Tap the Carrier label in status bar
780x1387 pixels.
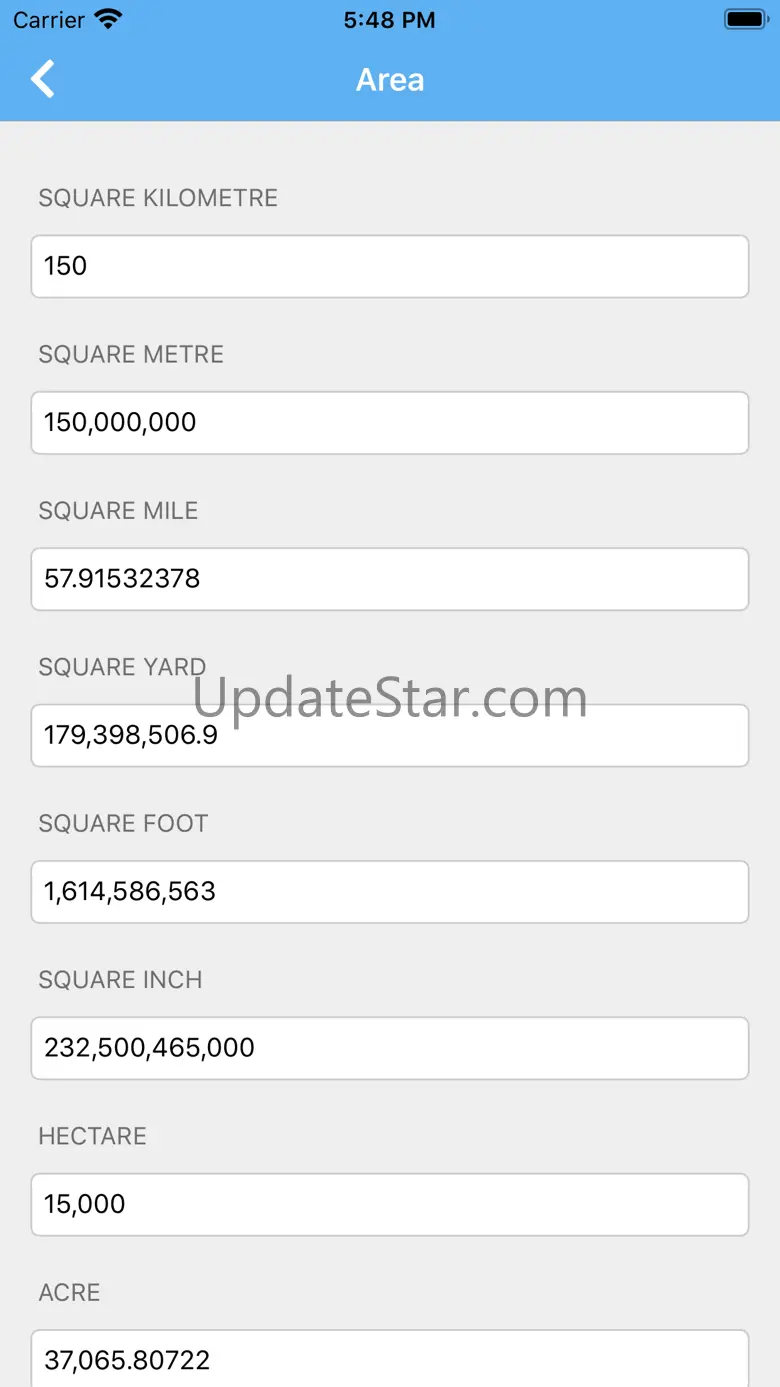(x=49, y=20)
